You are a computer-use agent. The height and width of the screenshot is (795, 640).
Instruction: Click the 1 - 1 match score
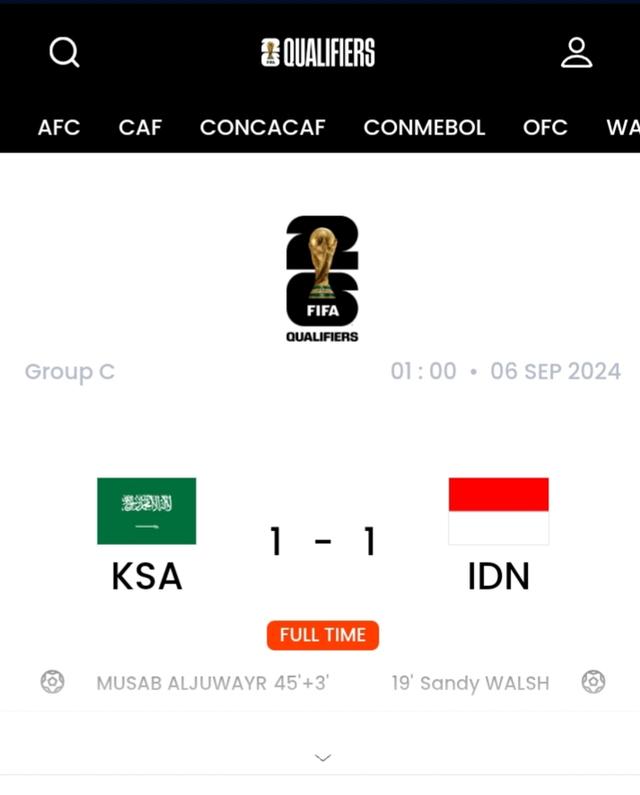(x=323, y=541)
